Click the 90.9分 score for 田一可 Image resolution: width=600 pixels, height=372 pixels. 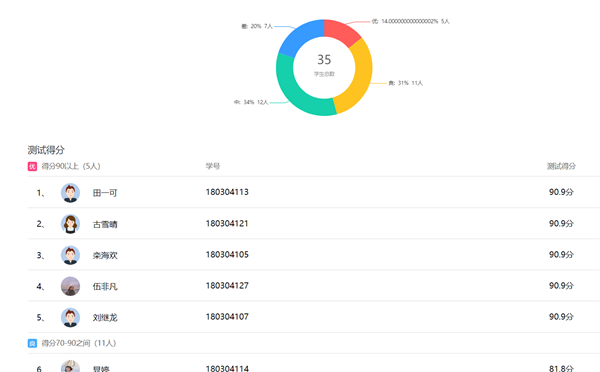coord(561,192)
